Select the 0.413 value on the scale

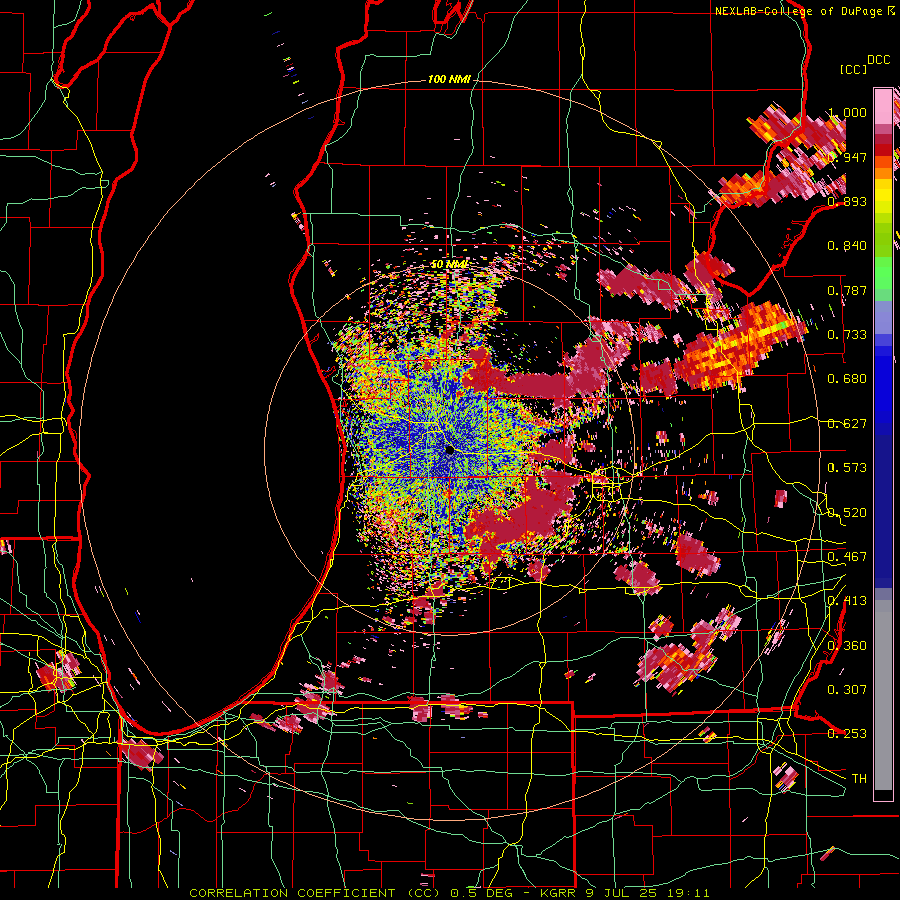click(x=847, y=601)
